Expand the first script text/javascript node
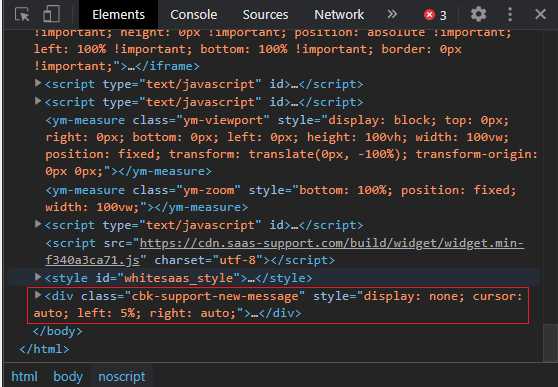 (38, 84)
